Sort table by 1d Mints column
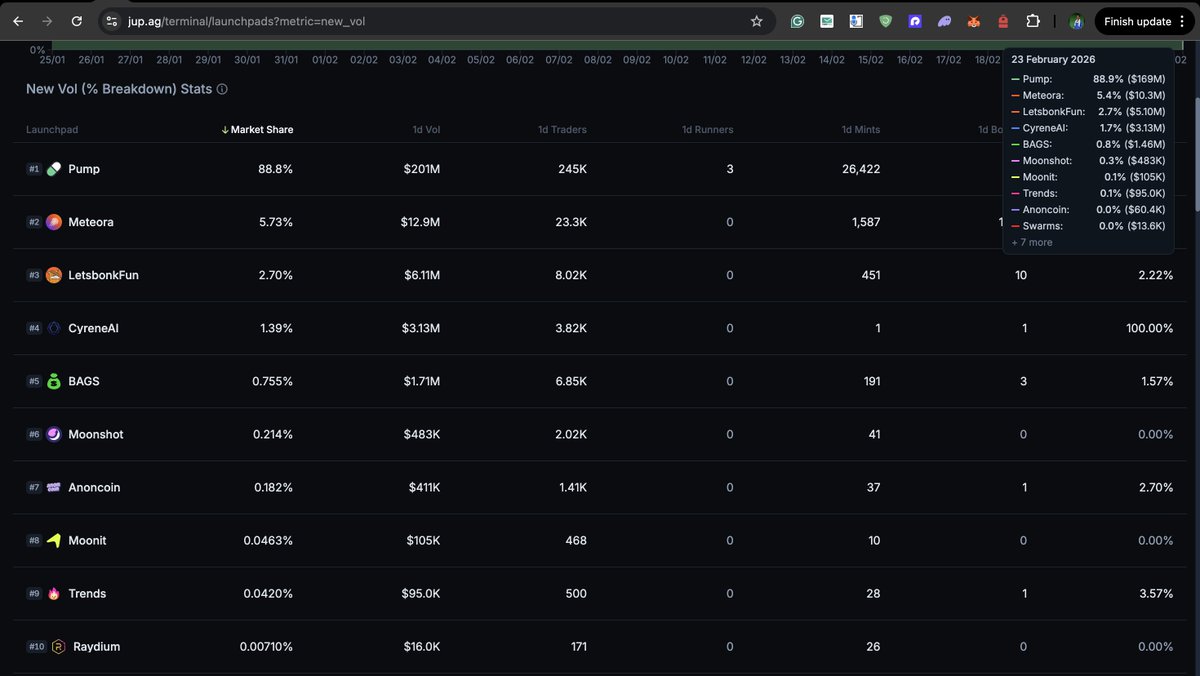This screenshot has width=1200, height=676. tap(860, 130)
